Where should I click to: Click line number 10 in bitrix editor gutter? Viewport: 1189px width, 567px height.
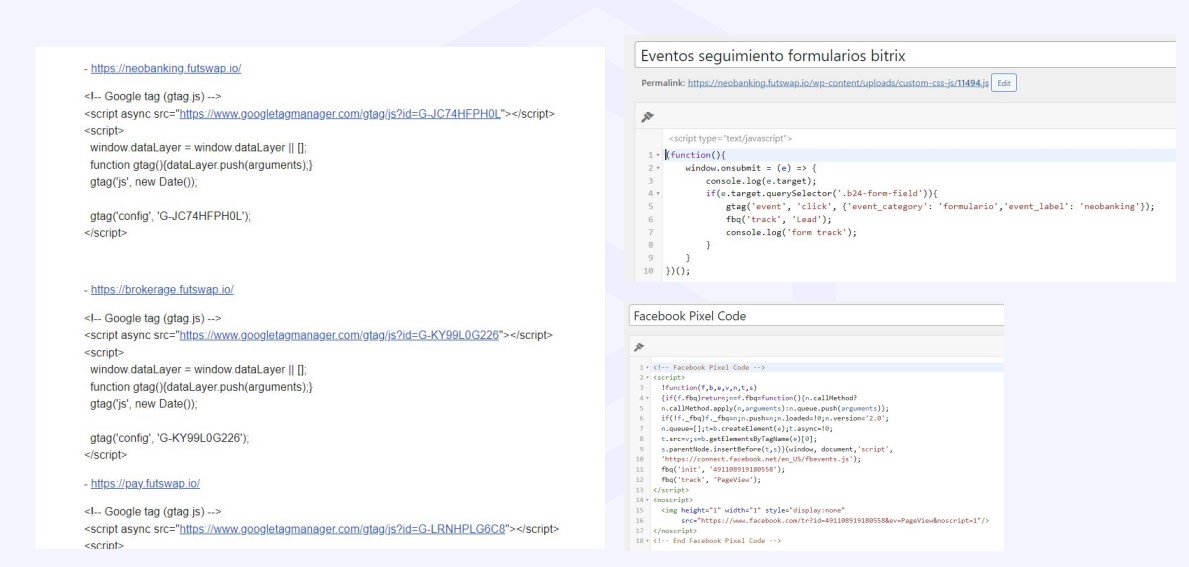click(x=648, y=271)
